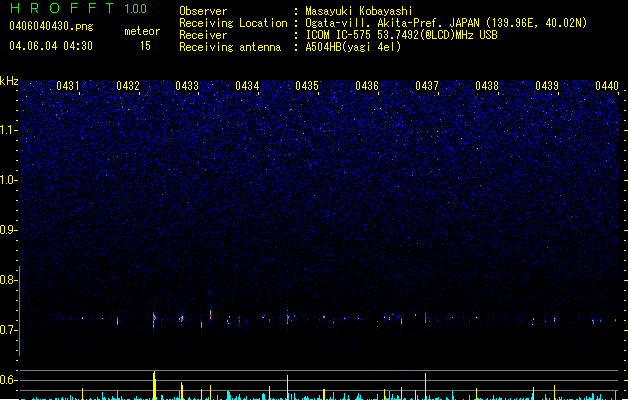The image size is (629, 400).
Task: Click the 0436 time marker
Action: coord(367,86)
